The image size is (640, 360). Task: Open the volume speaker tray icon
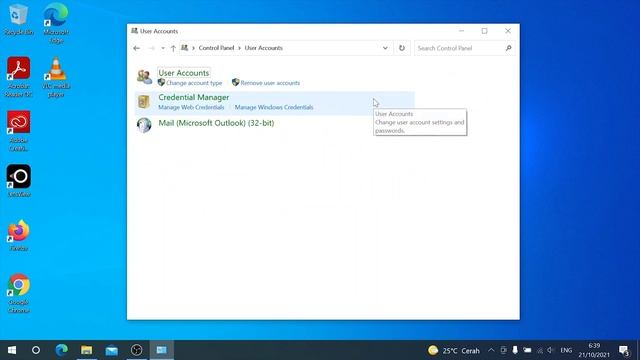[x=551, y=350]
